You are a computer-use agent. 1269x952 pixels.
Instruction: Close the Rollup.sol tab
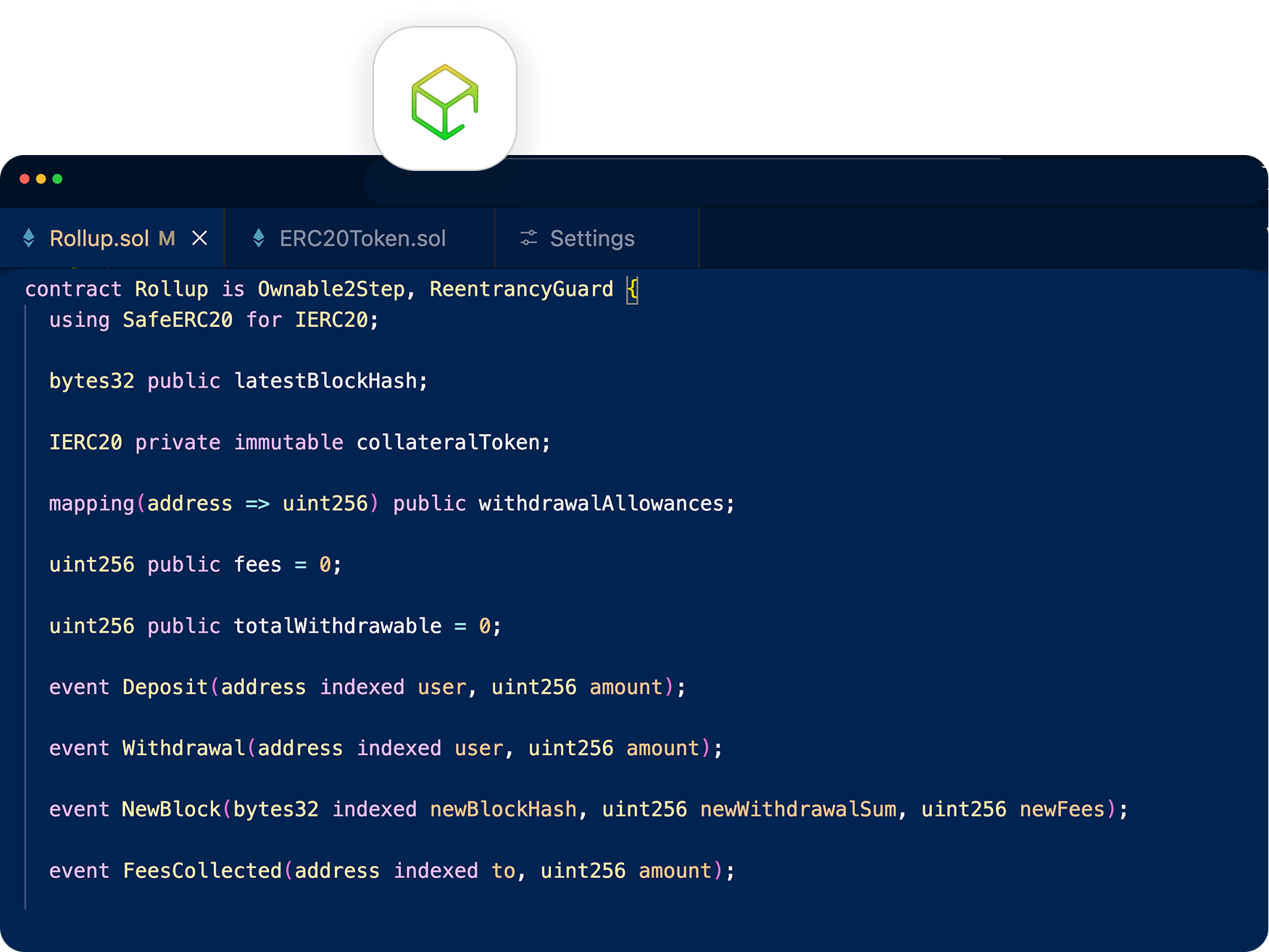coord(200,238)
